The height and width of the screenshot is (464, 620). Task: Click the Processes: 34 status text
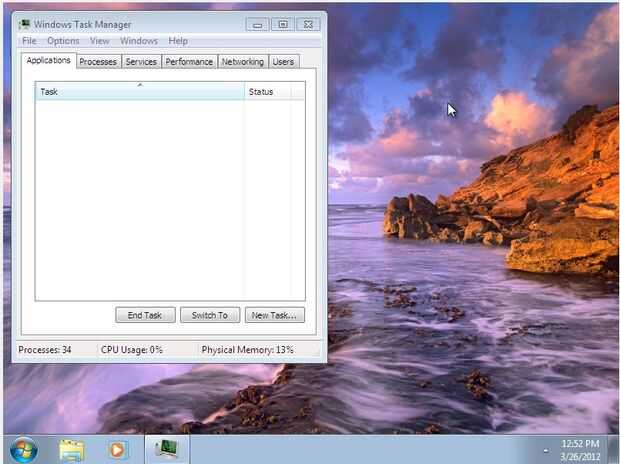[45, 350]
